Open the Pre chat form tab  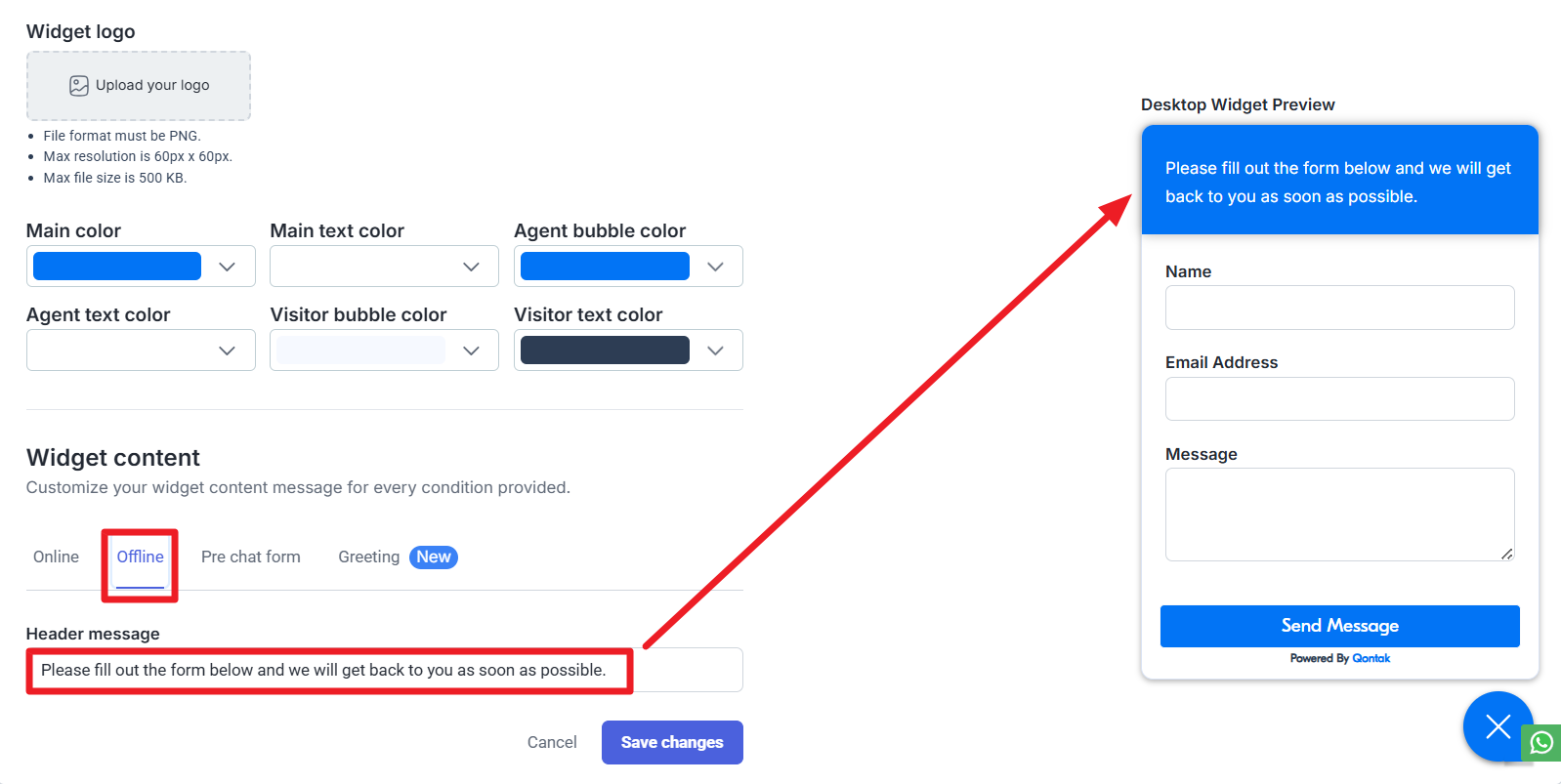click(251, 557)
